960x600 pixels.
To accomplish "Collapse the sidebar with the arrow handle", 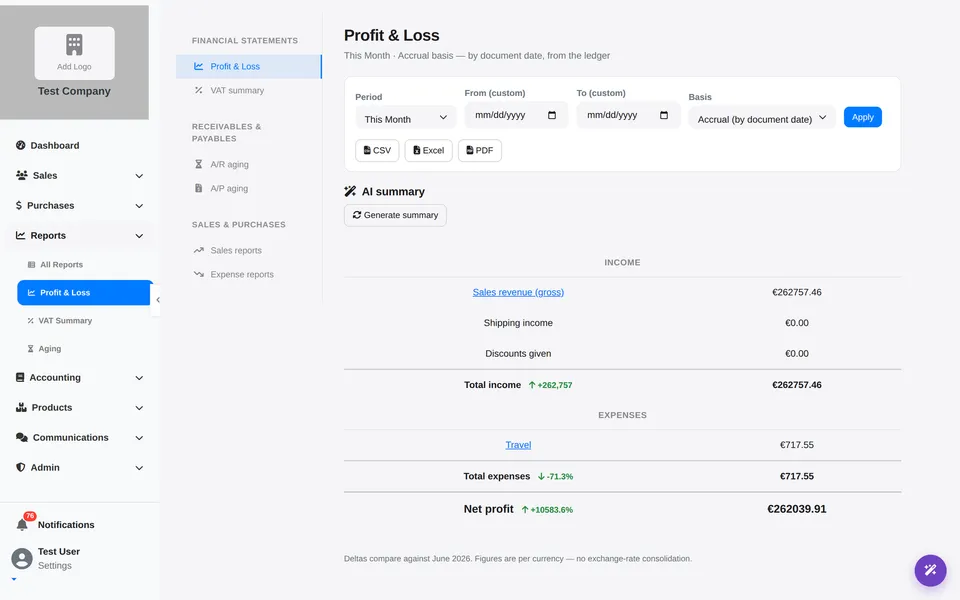I will [x=157, y=300].
